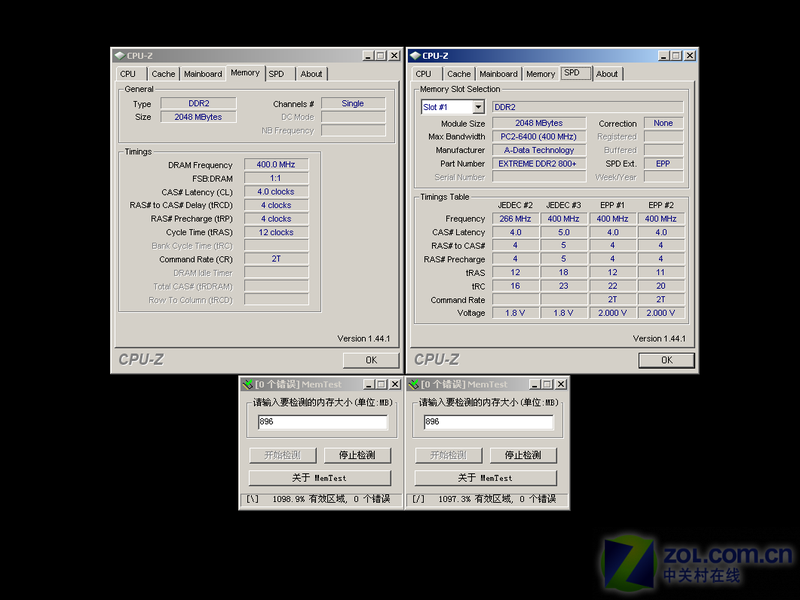This screenshot has height=600, width=800.
Task: Click SPD Ext. value EPP
Action: tap(663, 164)
